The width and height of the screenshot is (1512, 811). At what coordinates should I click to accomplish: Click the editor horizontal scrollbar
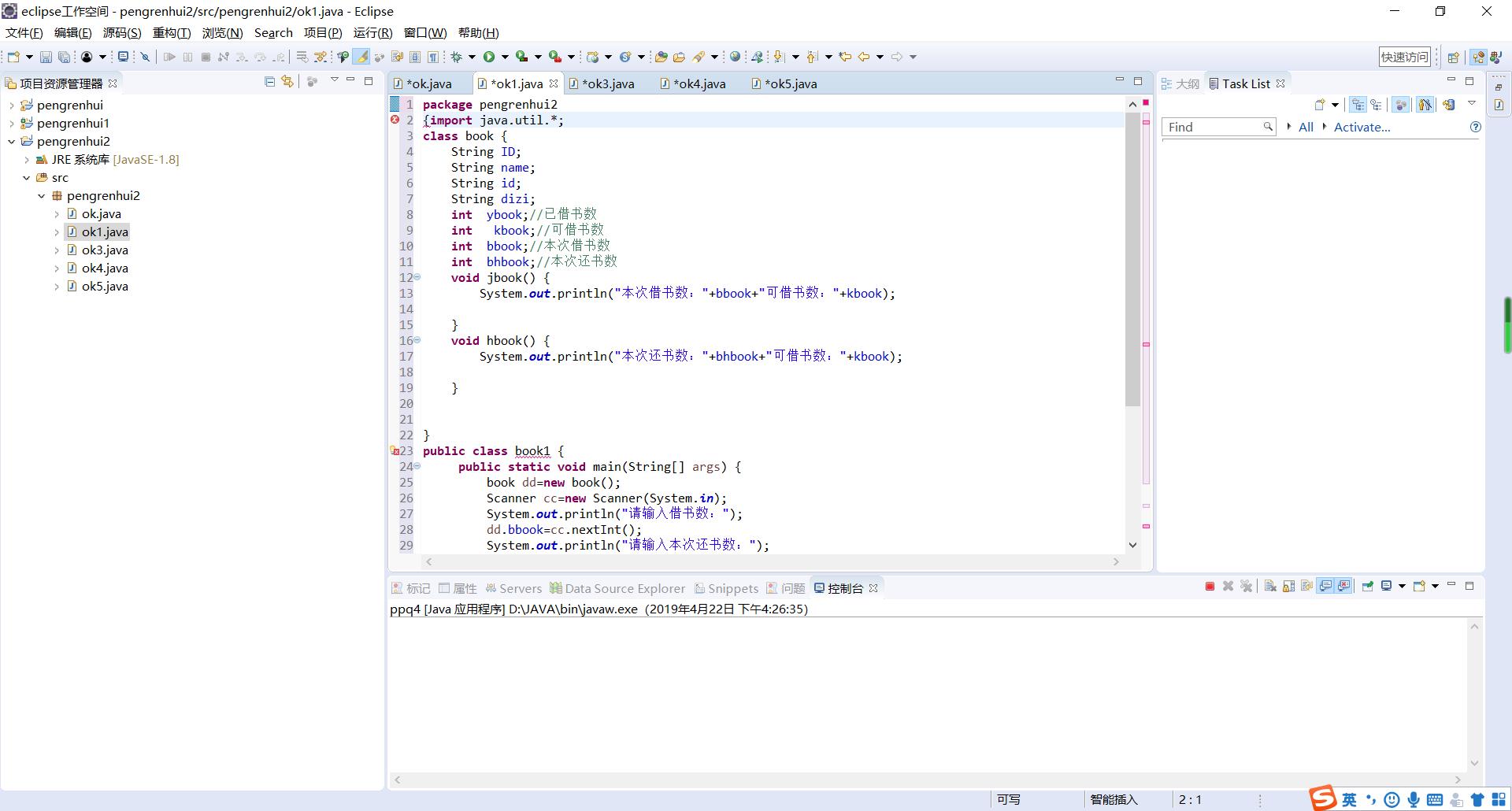point(772,561)
